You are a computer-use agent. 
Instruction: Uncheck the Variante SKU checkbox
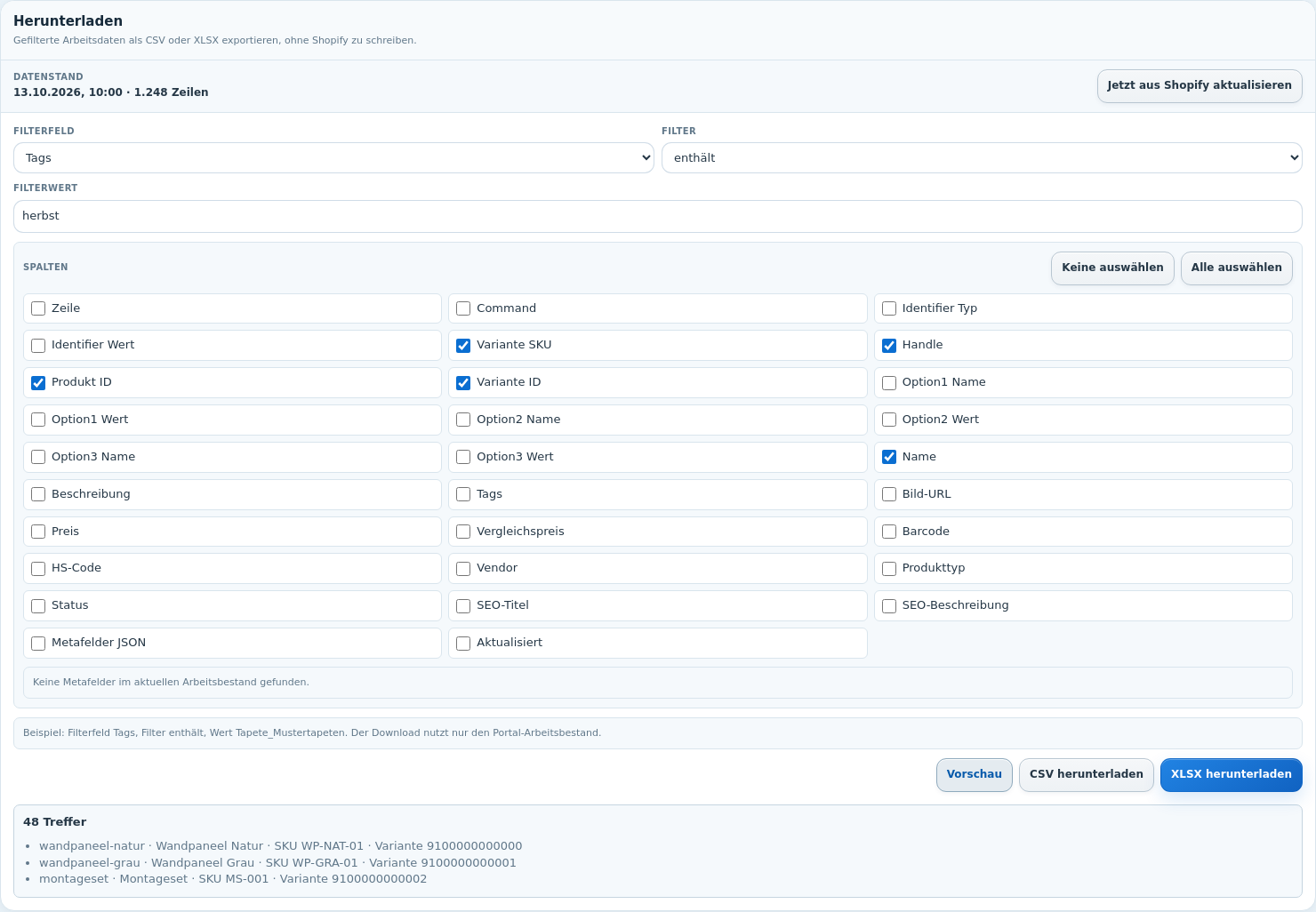click(463, 346)
